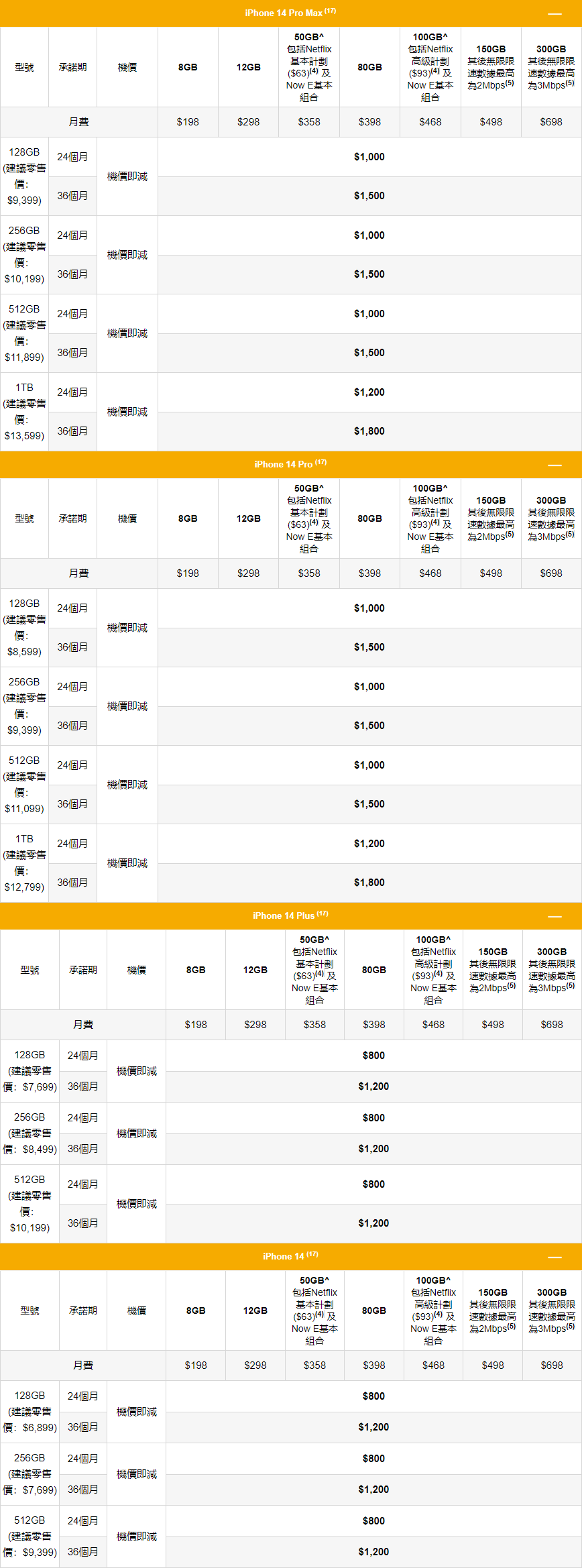This screenshot has height=1568, width=582.
Task: Click the Pro Max 256GB model cell priced $10,199
Action: coord(24,255)
